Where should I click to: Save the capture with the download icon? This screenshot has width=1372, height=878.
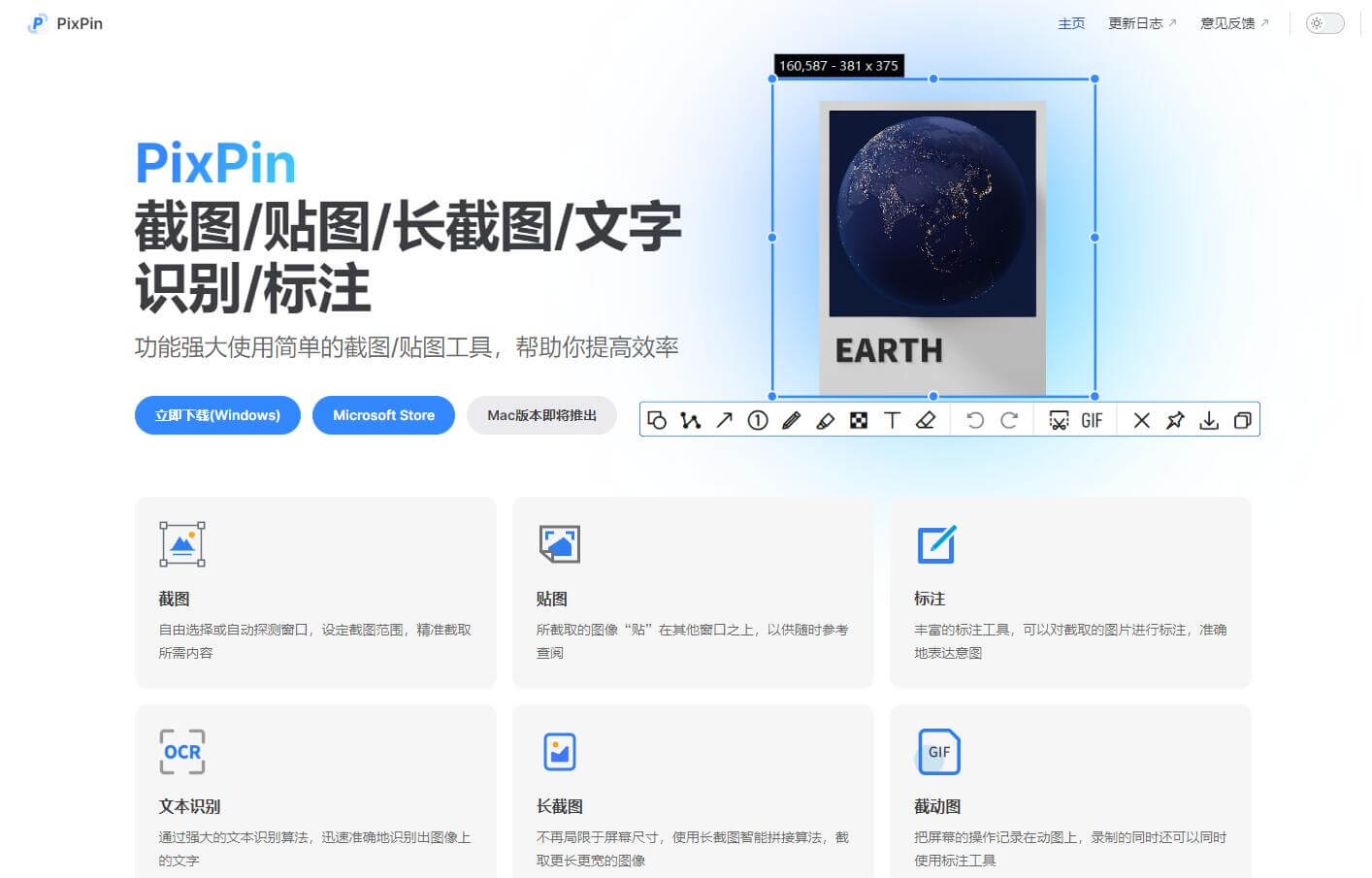[1209, 419]
